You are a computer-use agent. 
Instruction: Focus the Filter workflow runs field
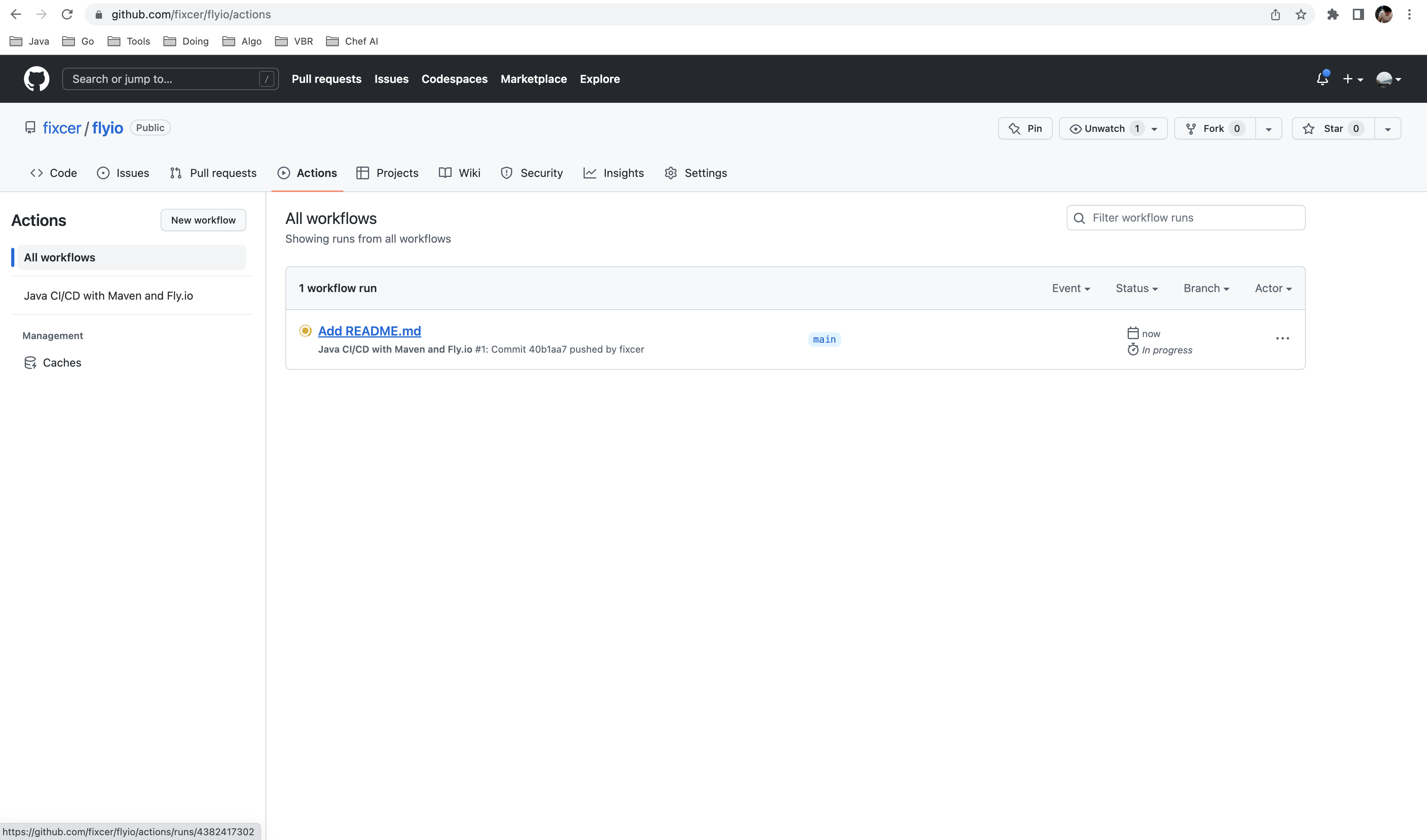1195,218
